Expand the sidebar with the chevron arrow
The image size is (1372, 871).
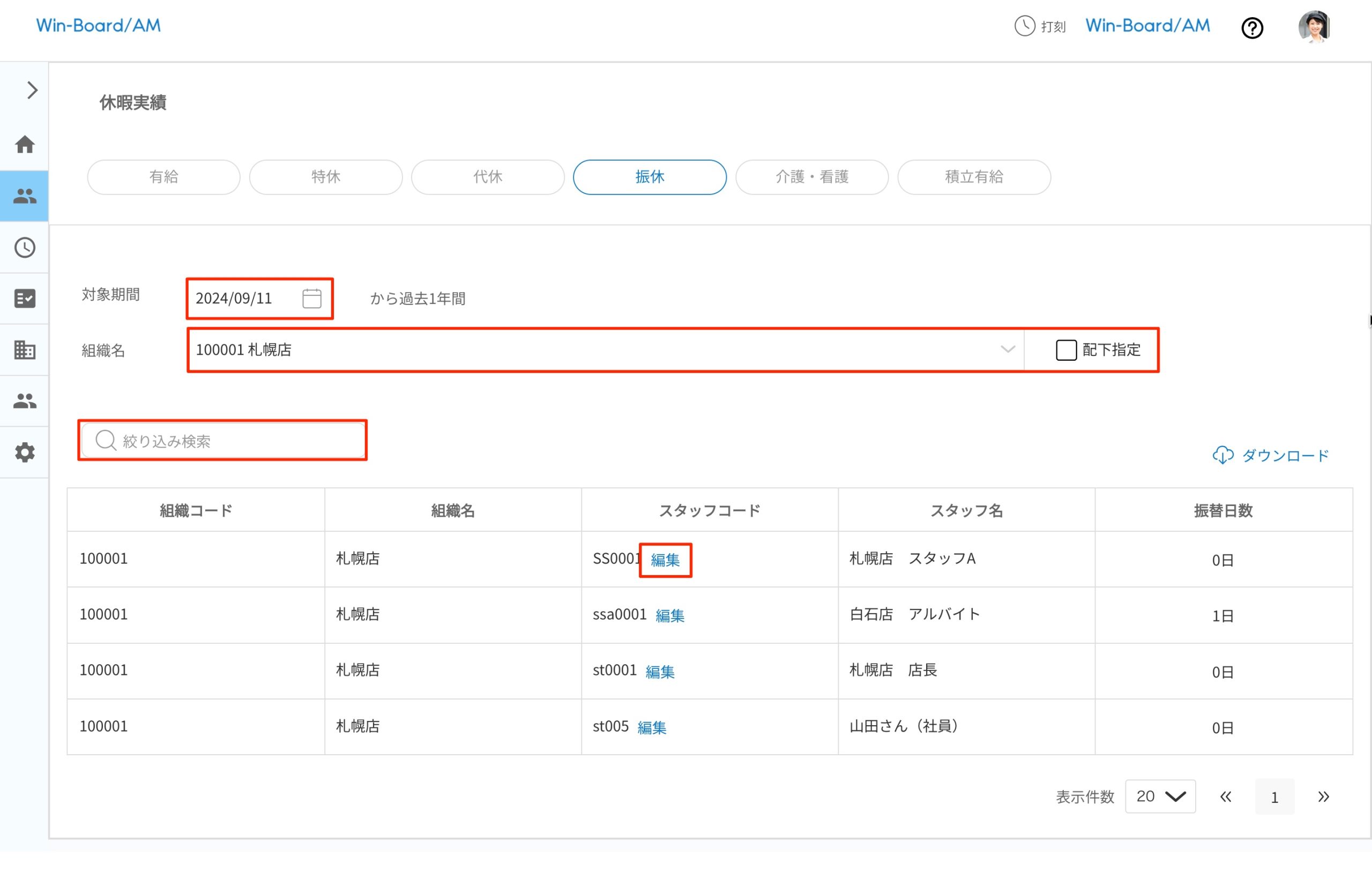coord(32,90)
